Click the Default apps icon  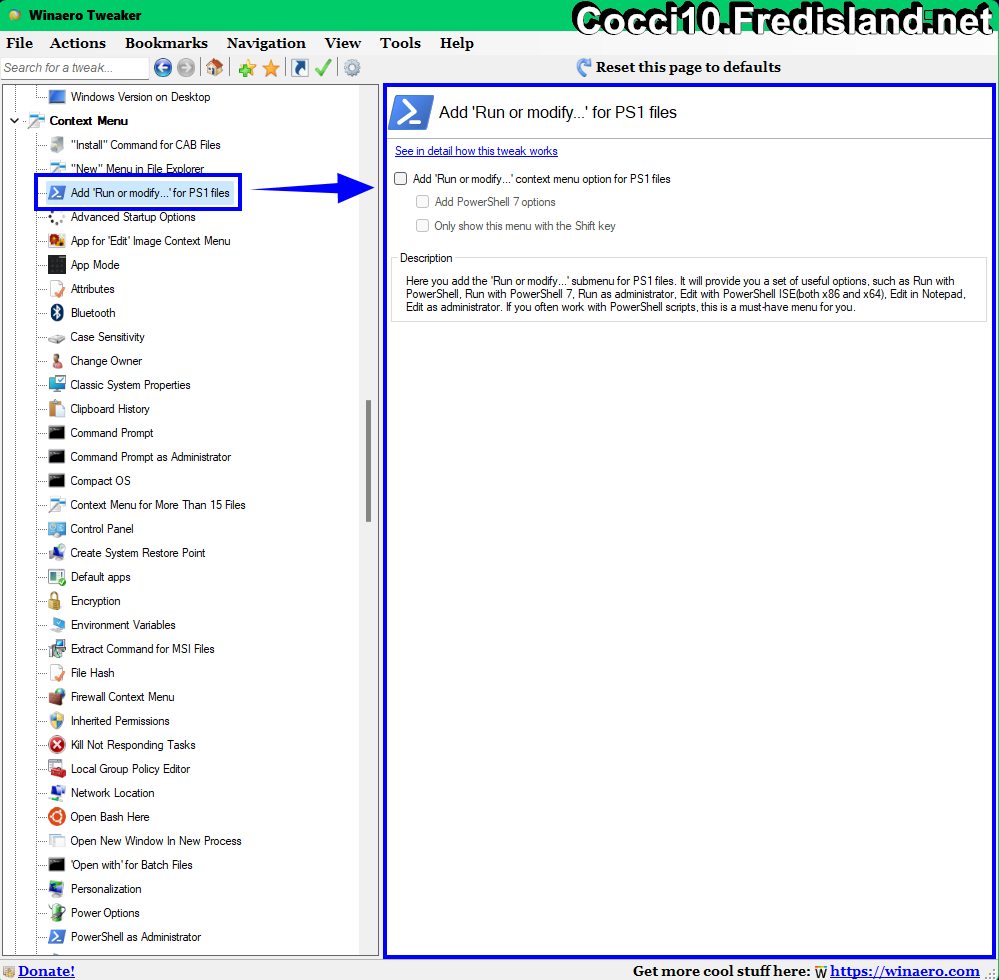[57, 577]
